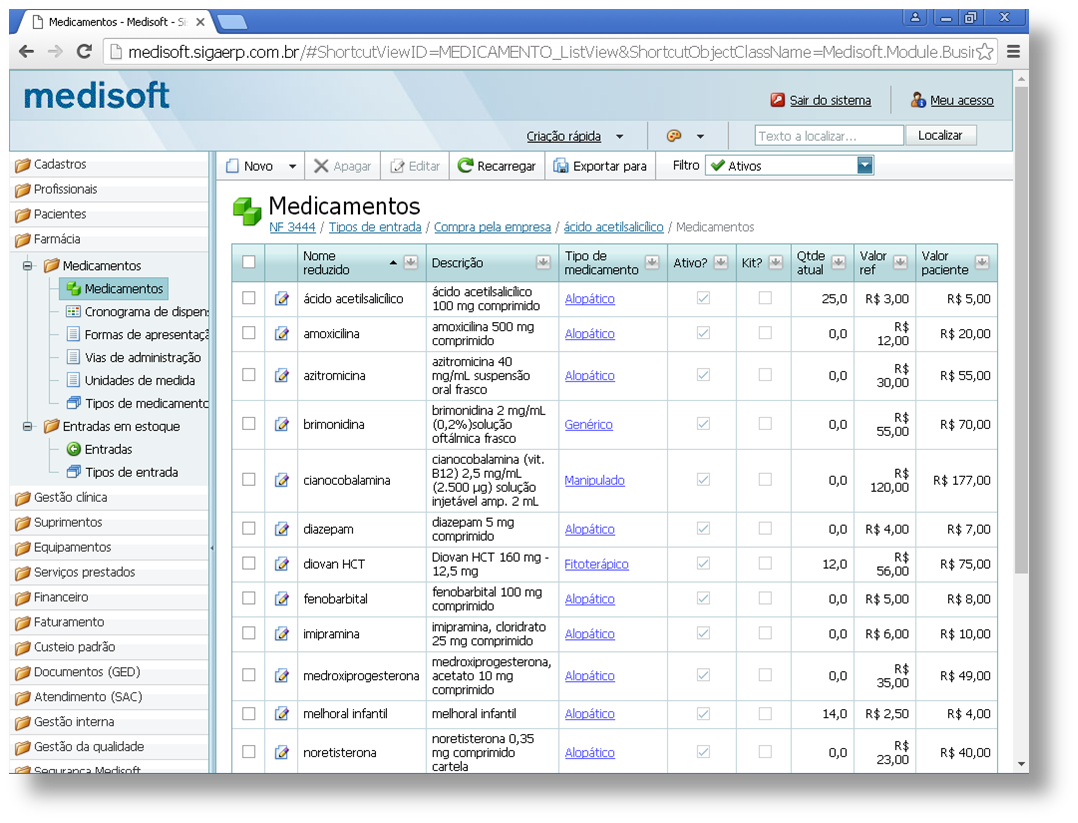Open Fitoterápico link in diovan HCT row

point(596,564)
